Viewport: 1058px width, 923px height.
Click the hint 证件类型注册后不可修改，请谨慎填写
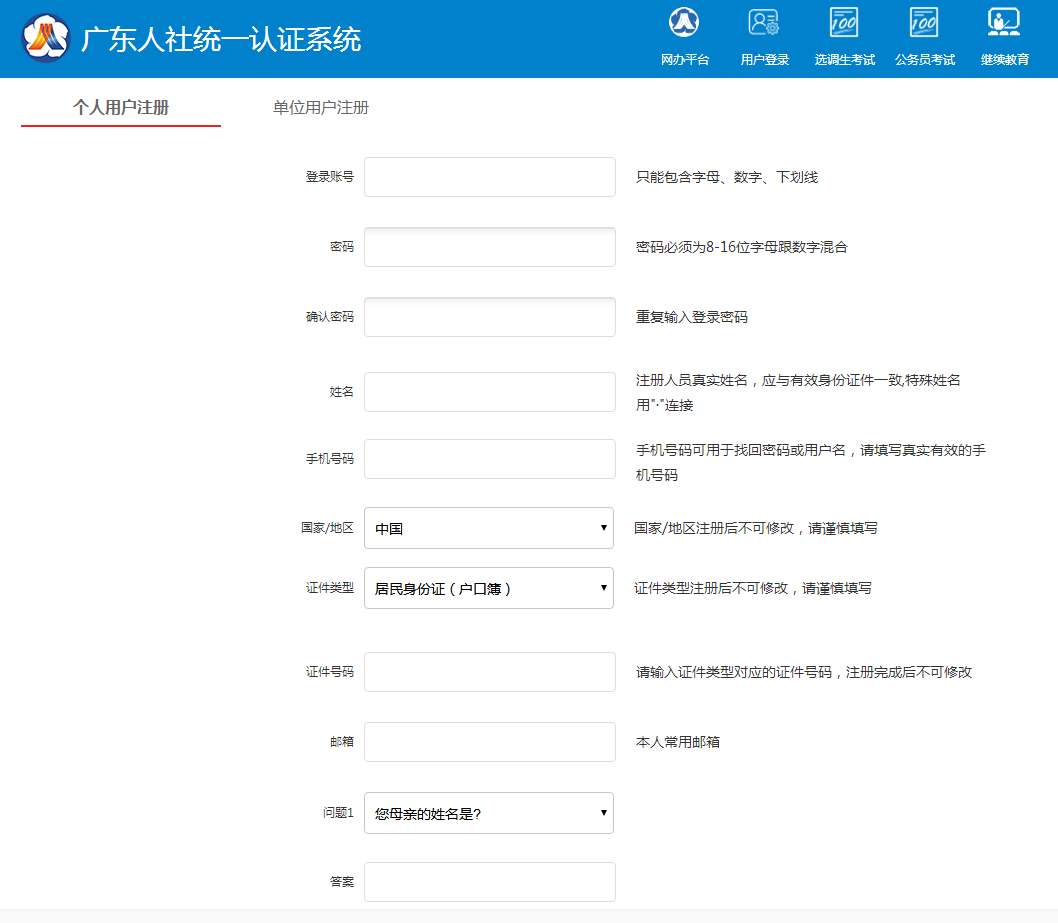pyautogui.click(x=753, y=588)
